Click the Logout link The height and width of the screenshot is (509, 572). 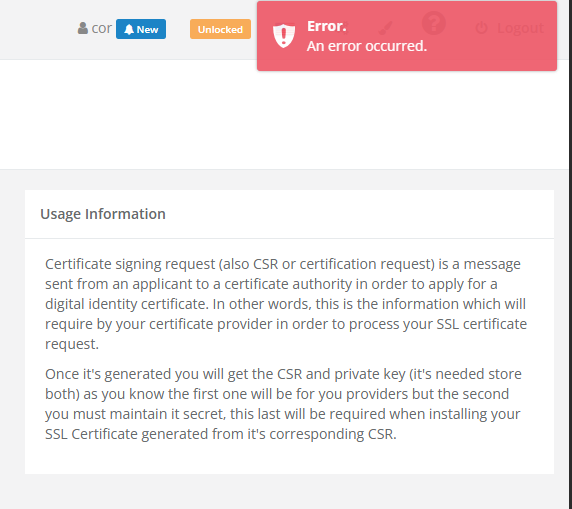pos(521,28)
